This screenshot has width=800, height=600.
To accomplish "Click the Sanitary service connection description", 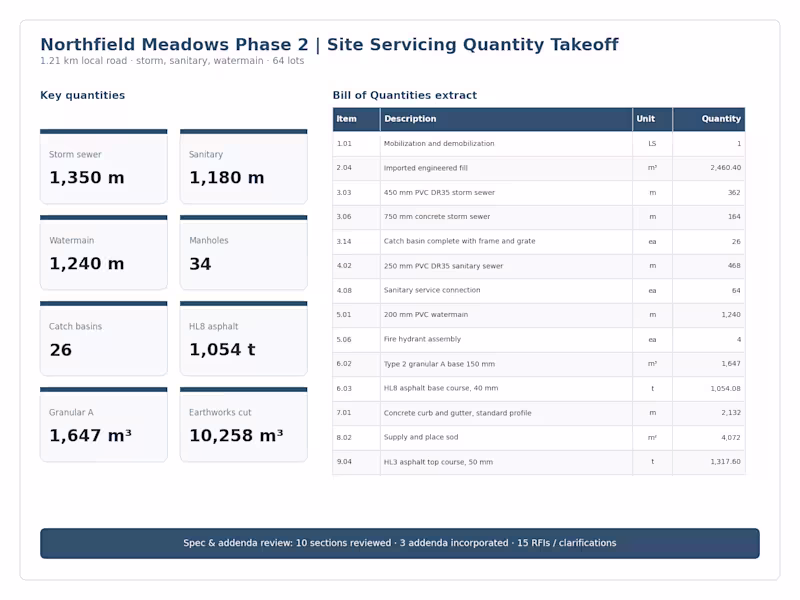I will tap(432, 290).
